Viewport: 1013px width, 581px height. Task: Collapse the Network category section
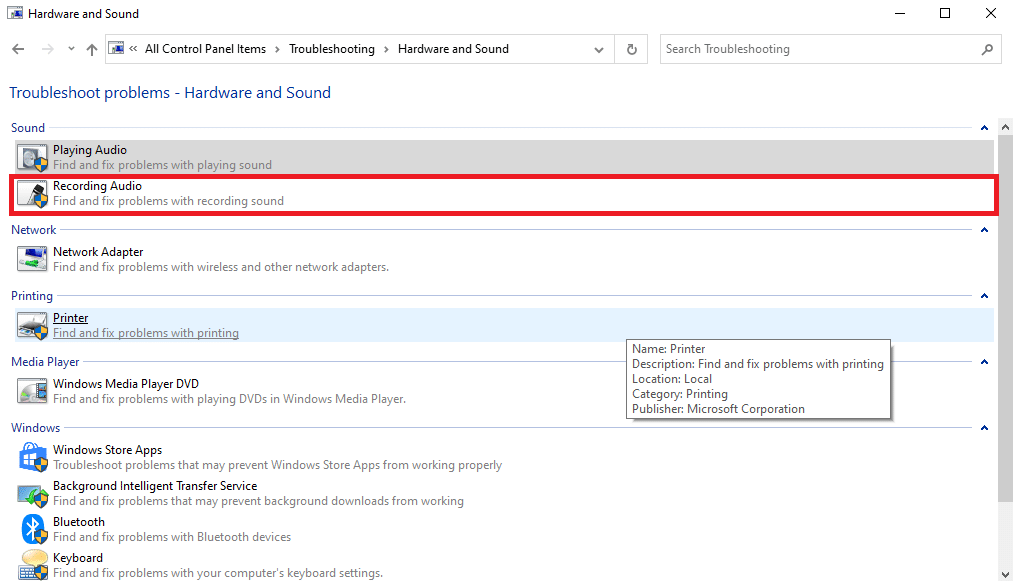tap(984, 230)
